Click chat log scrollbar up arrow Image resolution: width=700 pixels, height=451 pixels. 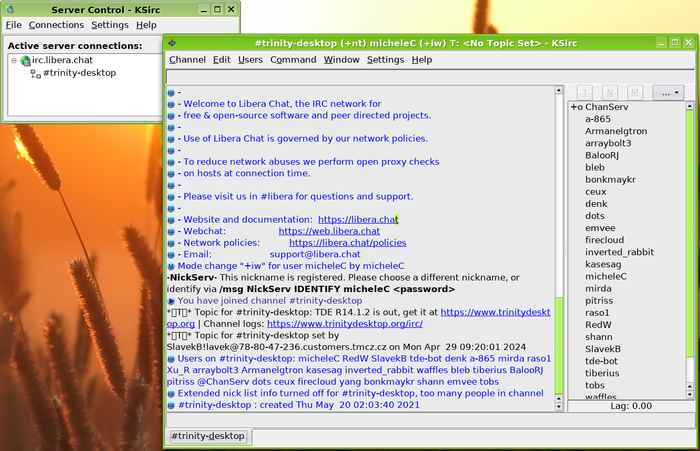558,90
